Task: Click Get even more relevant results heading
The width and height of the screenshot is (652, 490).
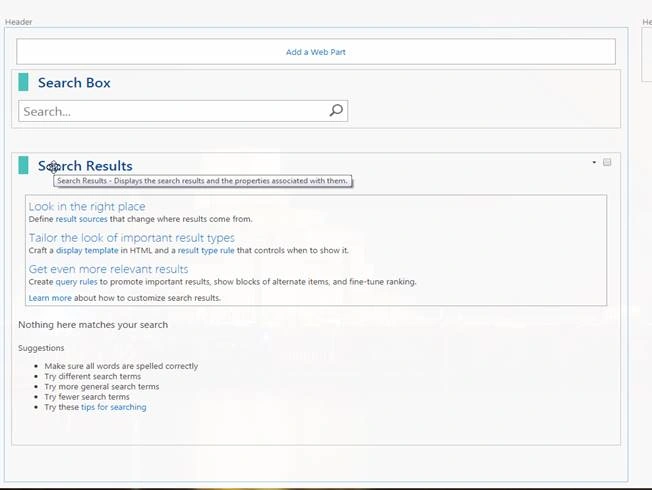Action: [109, 269]
